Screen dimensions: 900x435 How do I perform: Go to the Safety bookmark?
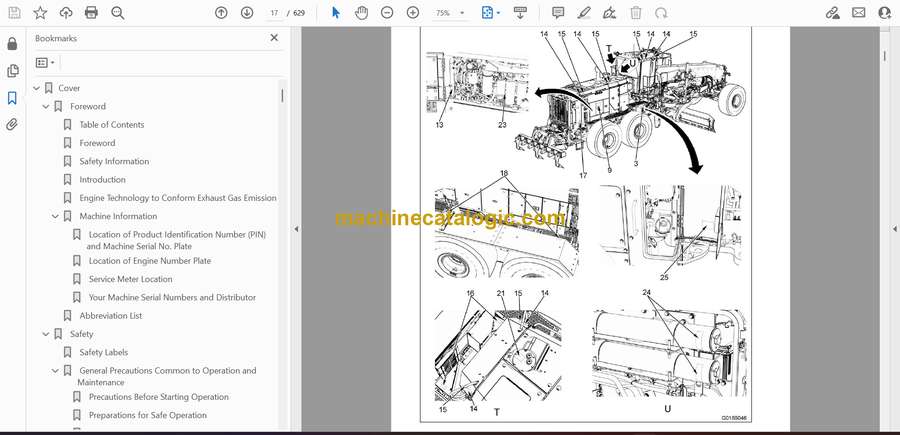click(x=82, y=334)
